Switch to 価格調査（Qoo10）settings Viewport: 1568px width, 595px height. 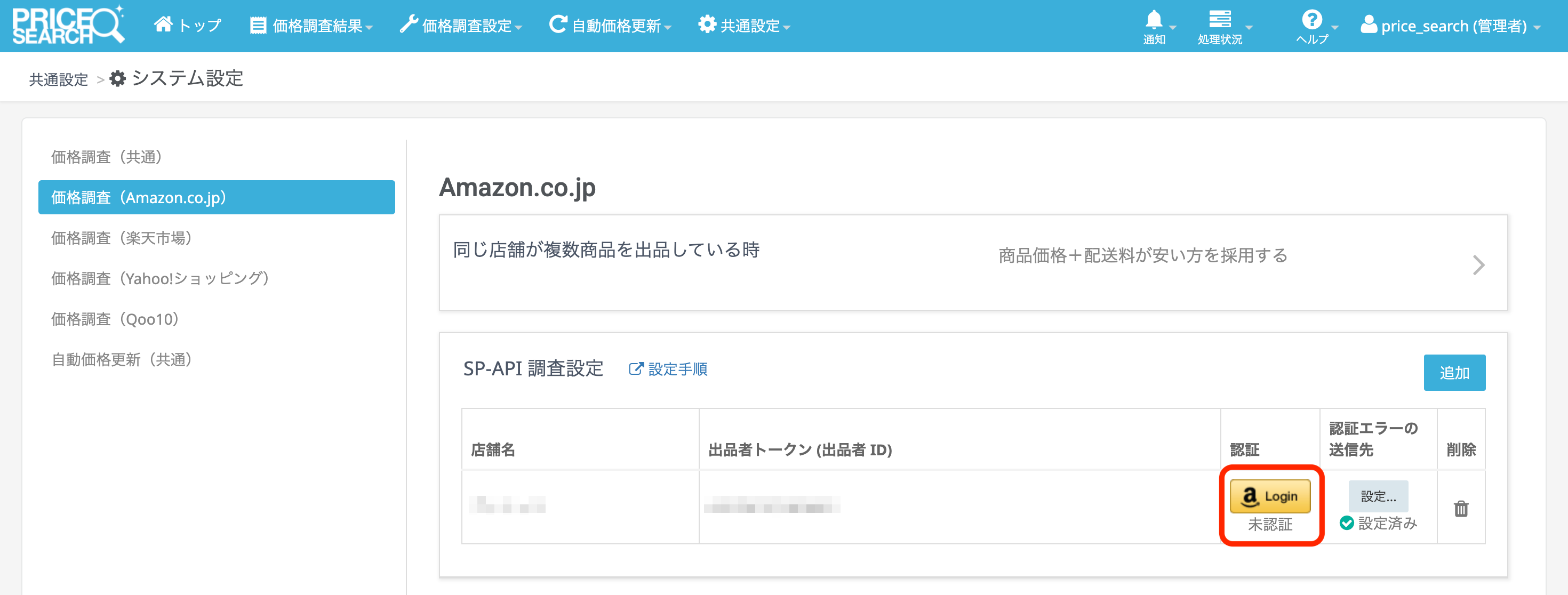point(115,319)
